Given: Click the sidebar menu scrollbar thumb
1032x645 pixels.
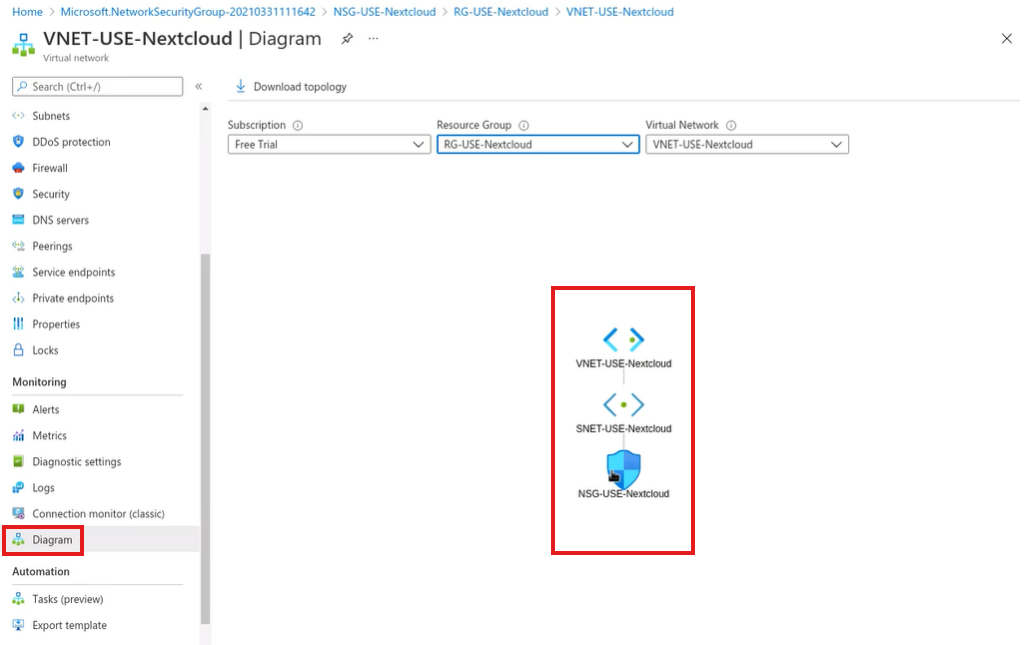Looking at the screenshot, I should point(205,438).
